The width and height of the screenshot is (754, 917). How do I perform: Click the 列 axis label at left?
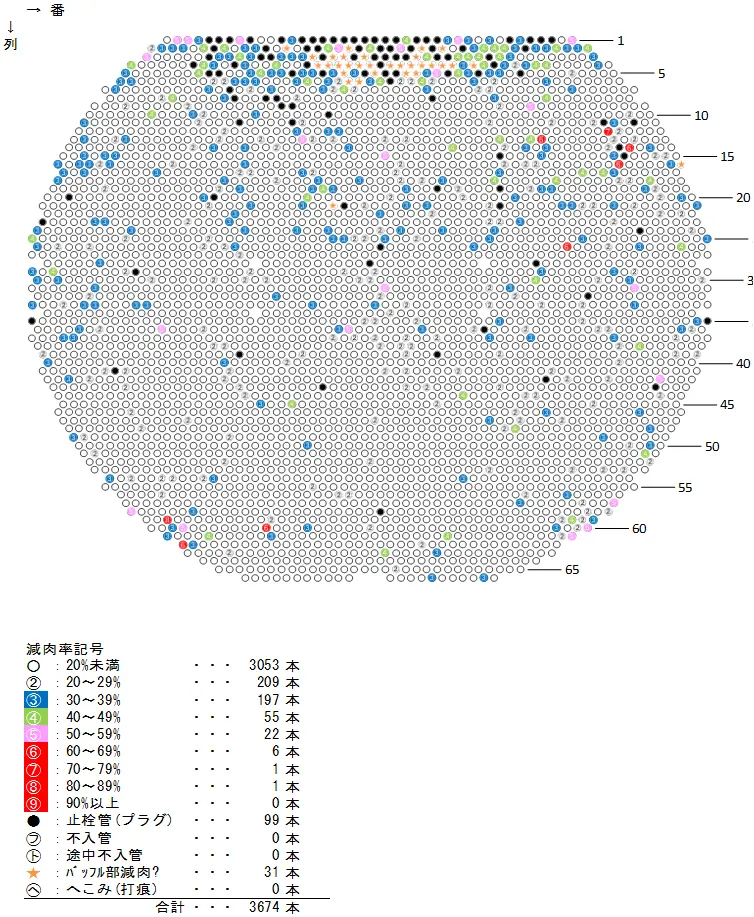pos(11,44)
